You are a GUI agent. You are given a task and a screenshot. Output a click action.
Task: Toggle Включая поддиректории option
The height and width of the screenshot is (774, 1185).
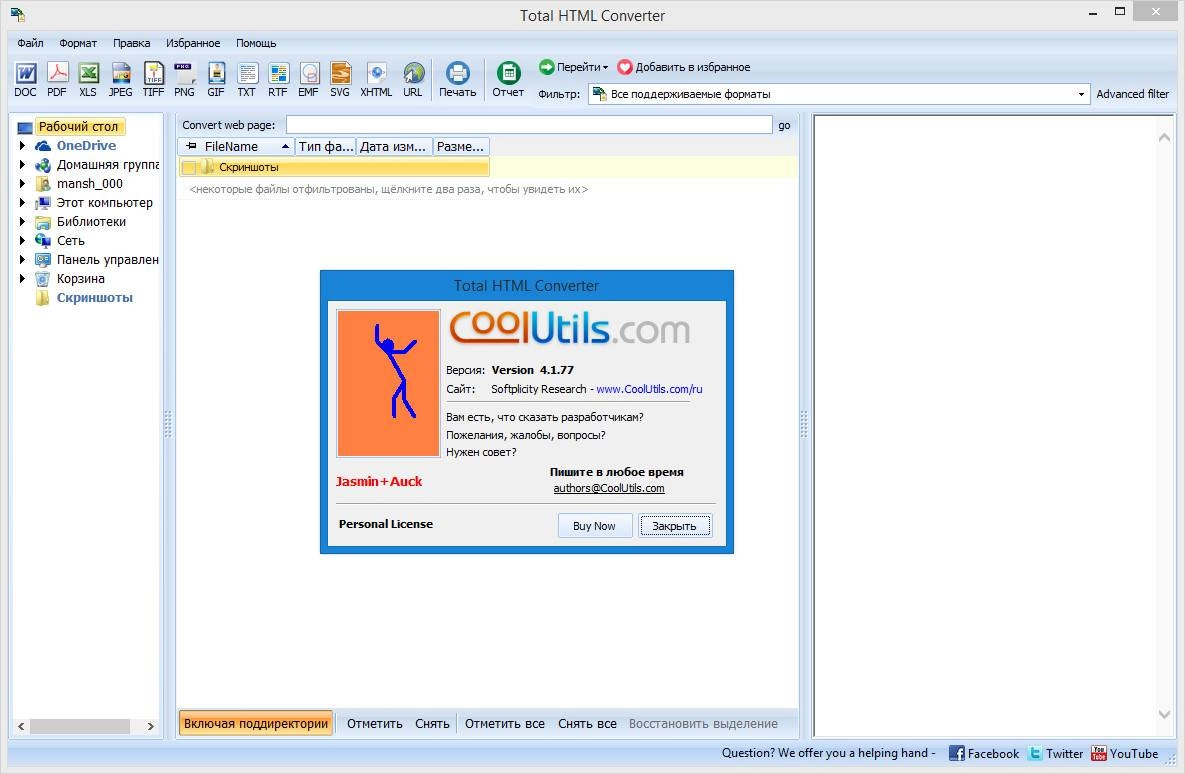[x=256, y=723]
